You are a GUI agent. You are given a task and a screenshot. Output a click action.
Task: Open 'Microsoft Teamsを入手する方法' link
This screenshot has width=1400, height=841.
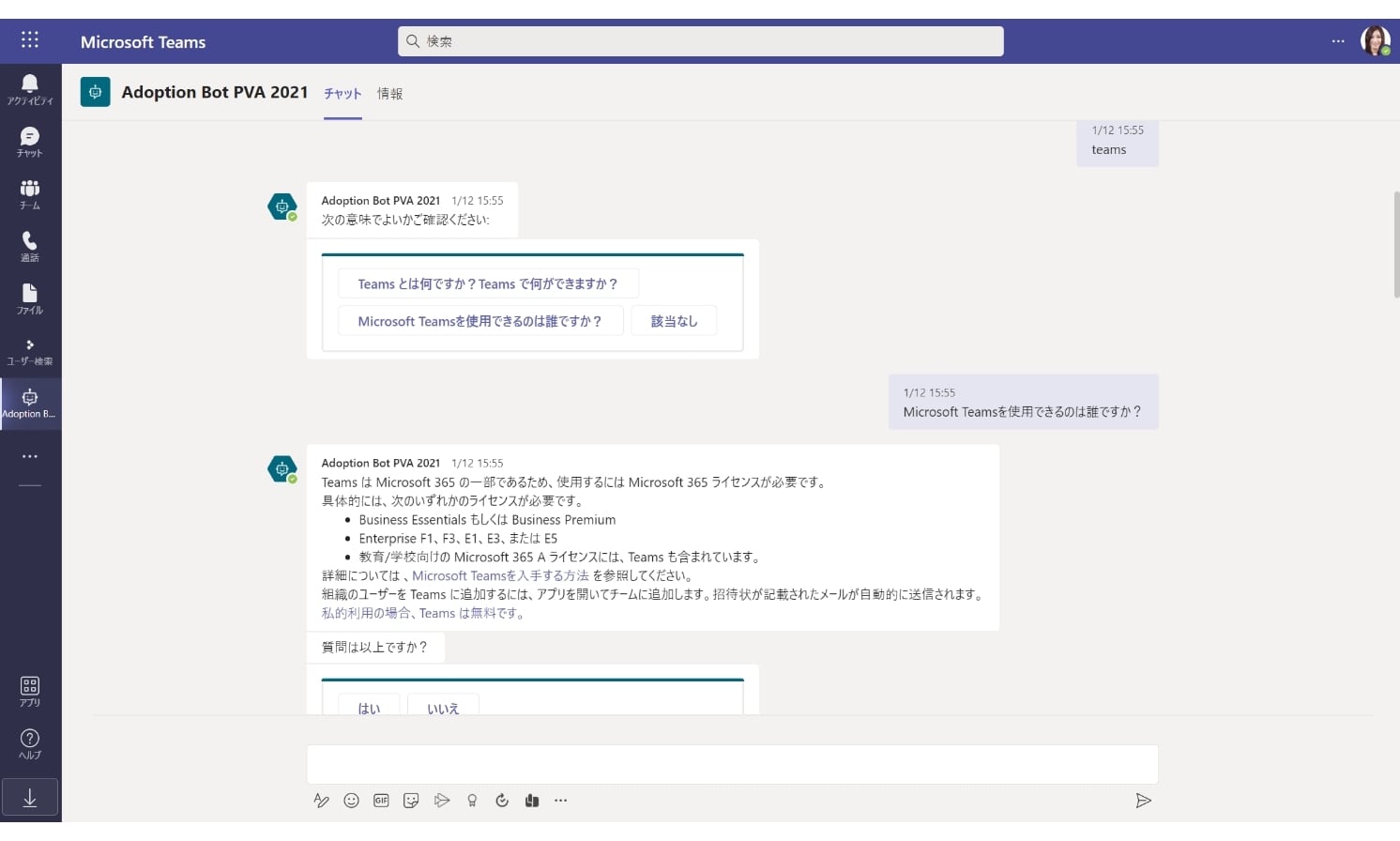(500, 575)
